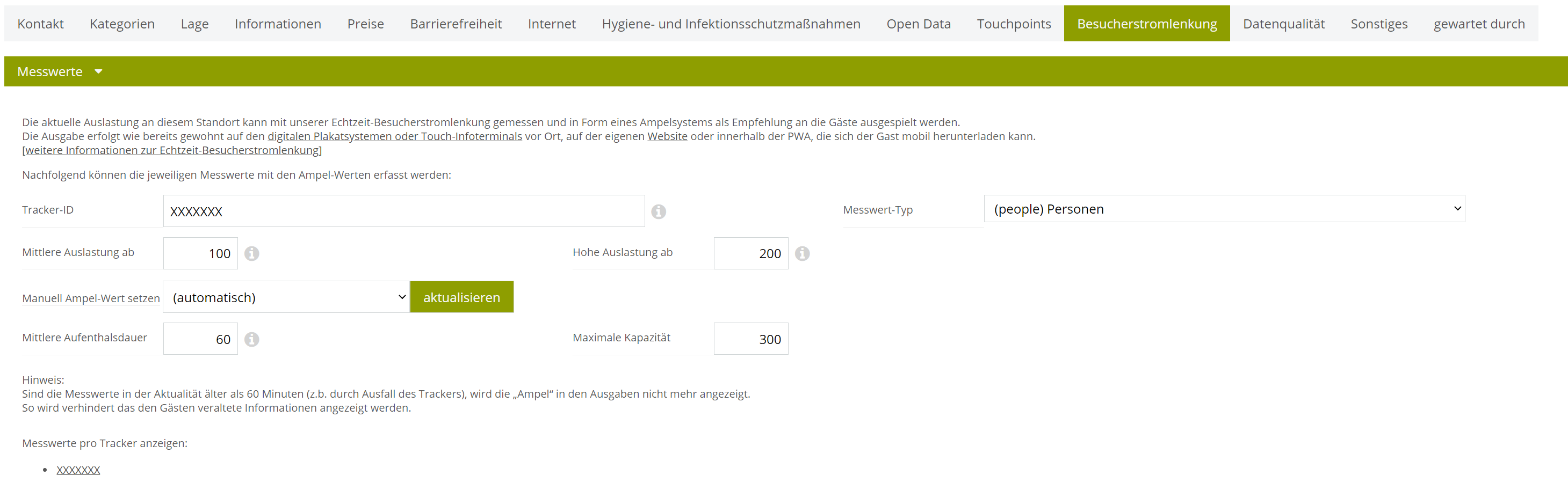Focus the Tracker-ID input field
Screen dimensions: 1568x490
(x=403, y=211)
